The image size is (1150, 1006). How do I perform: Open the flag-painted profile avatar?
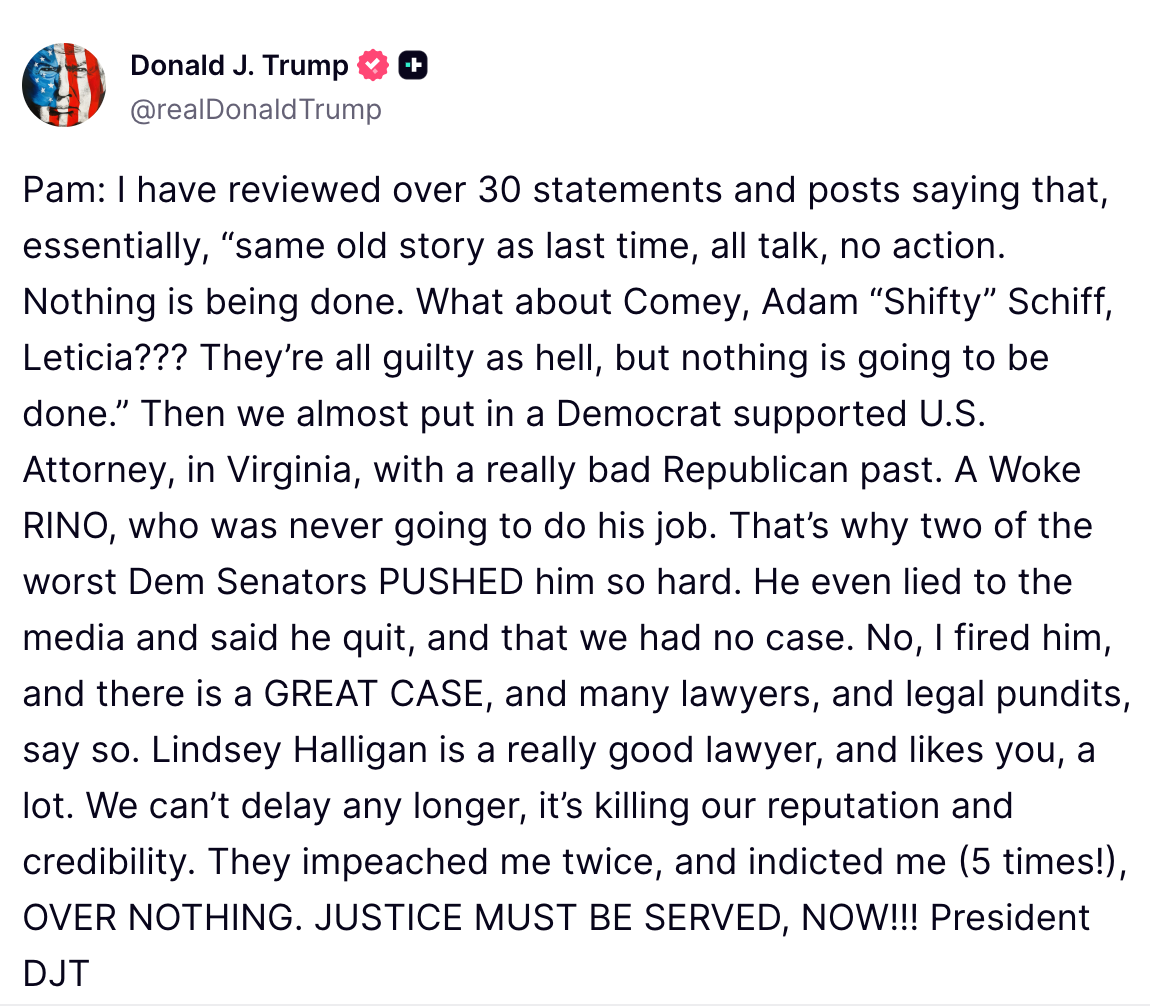(x=64, y=85)
